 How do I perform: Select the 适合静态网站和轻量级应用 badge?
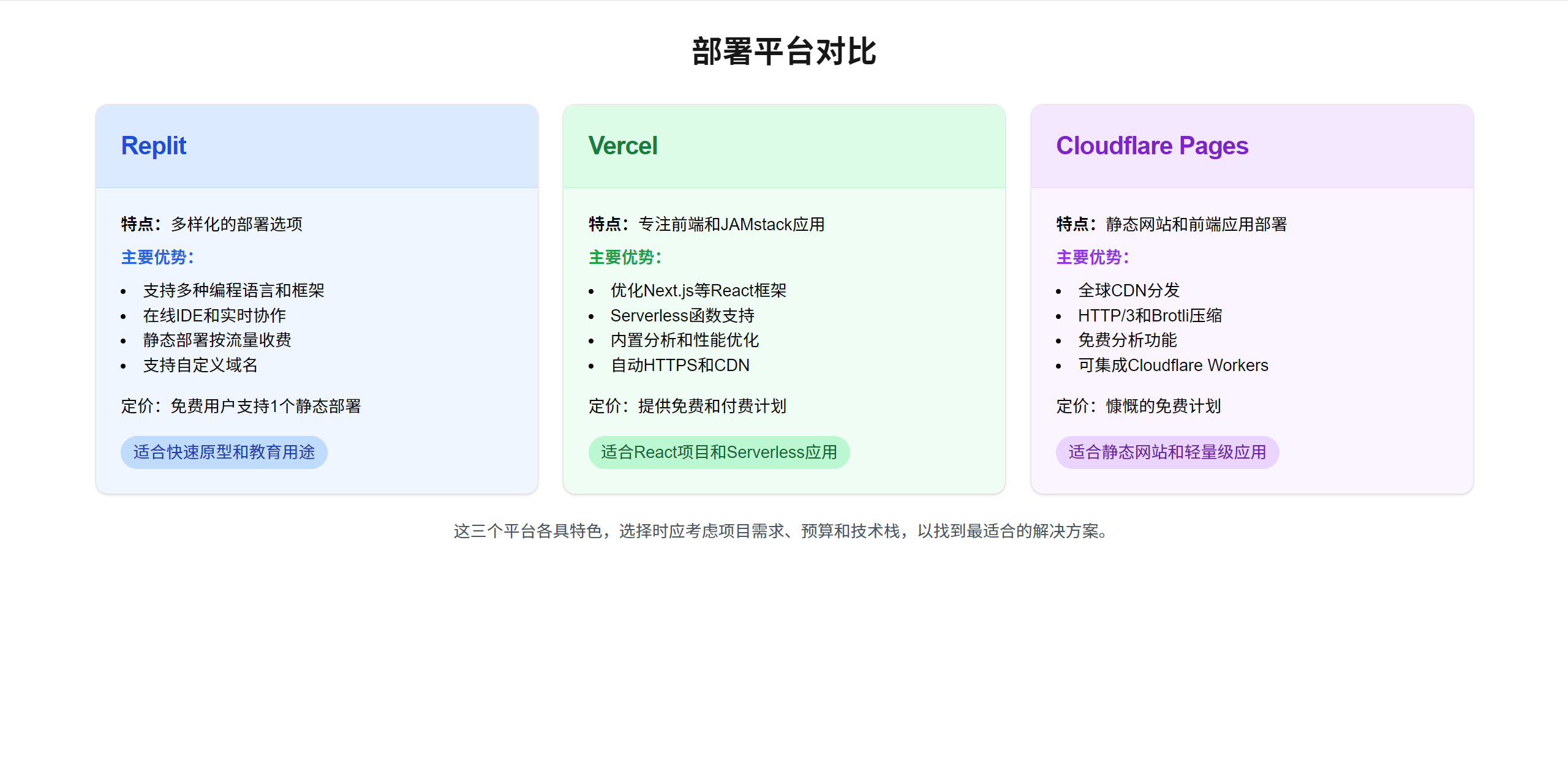[1167, 452]
